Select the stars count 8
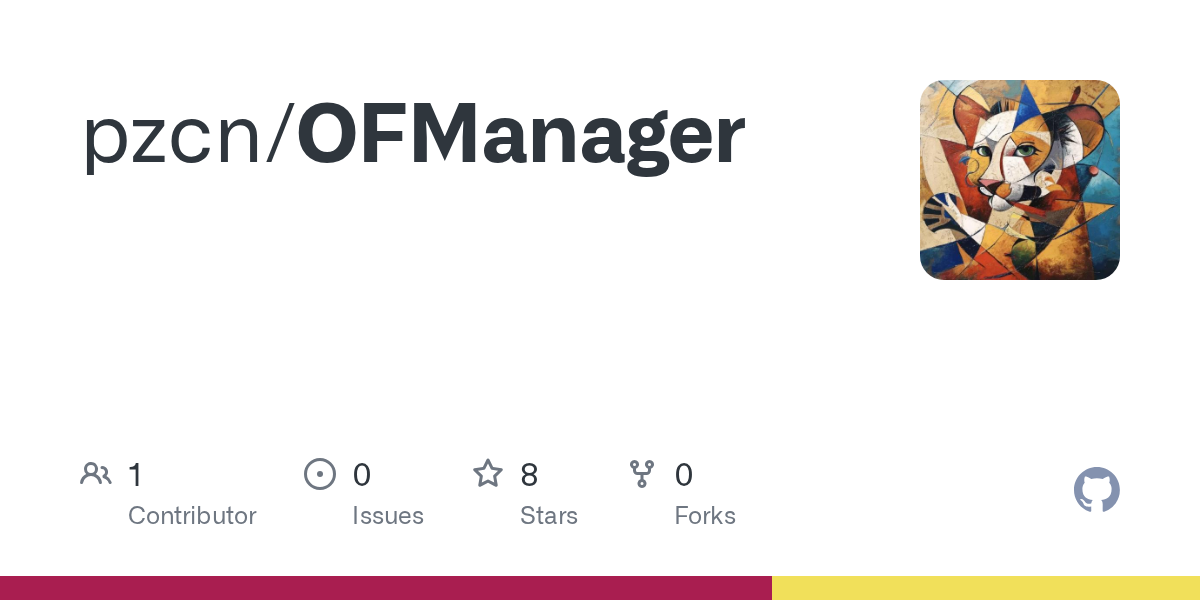 [529, 474]
